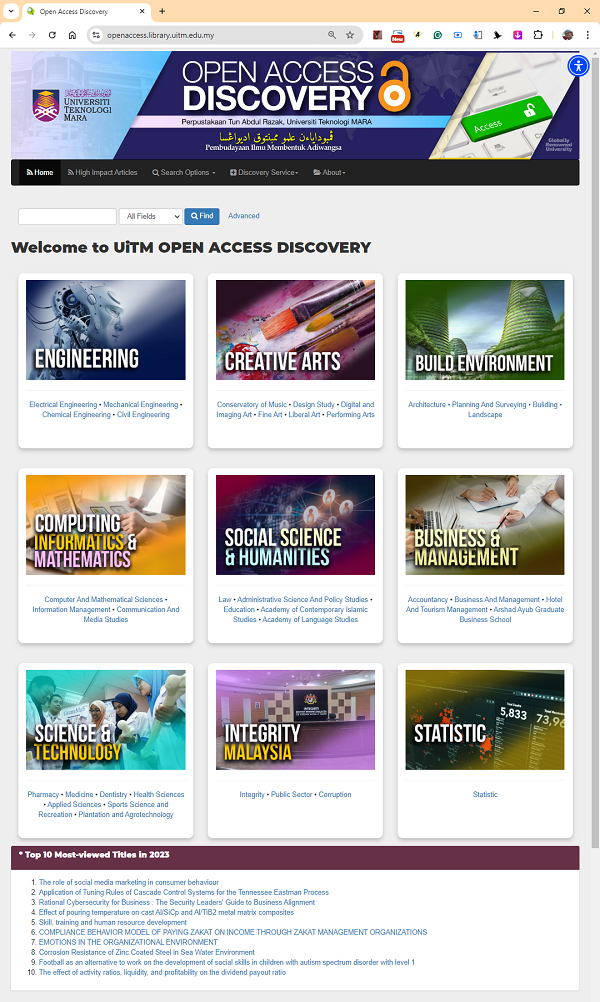
Task: Open the Accountancy link
Action: pyautogui.click(x=427, y=599)
